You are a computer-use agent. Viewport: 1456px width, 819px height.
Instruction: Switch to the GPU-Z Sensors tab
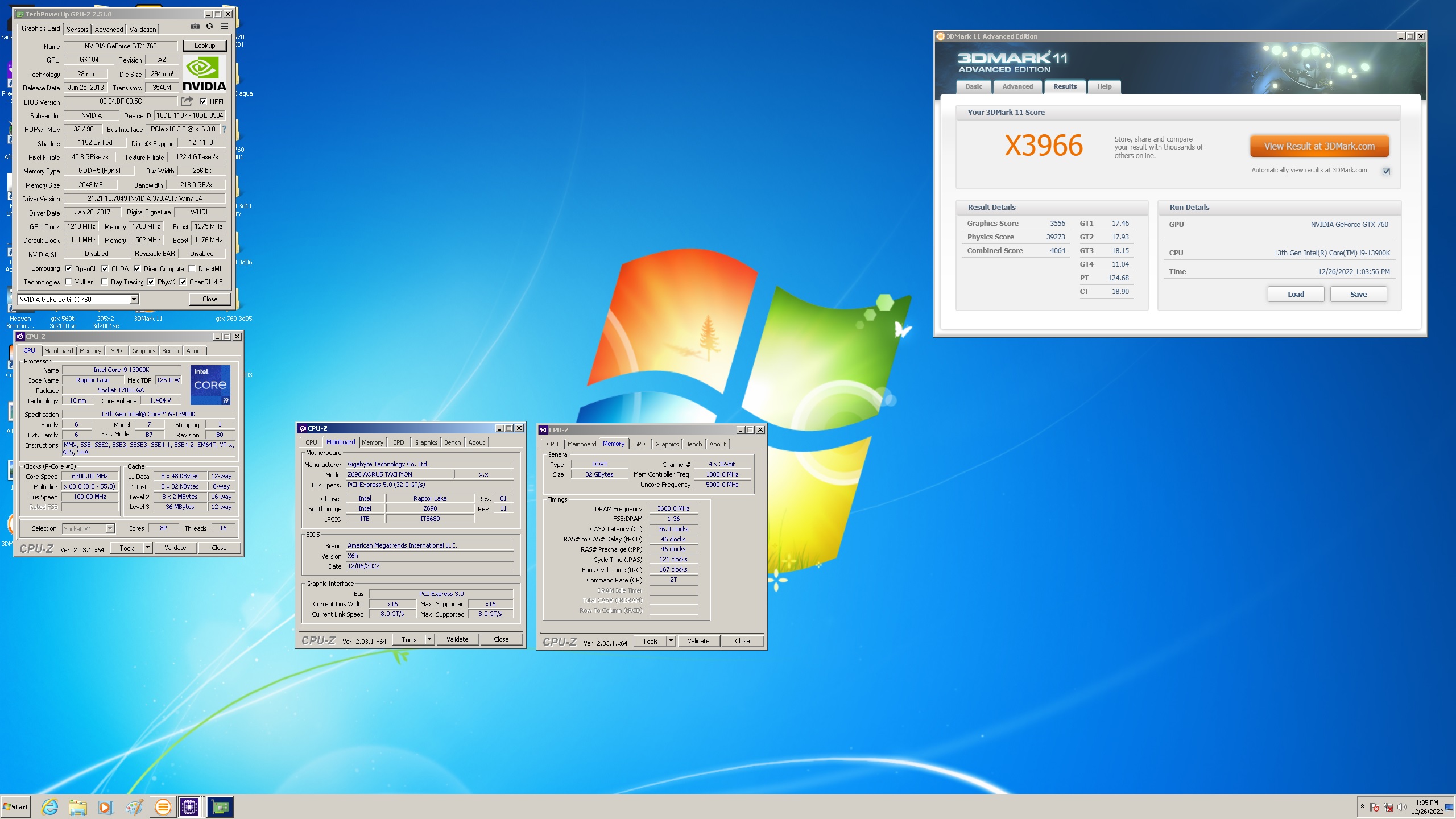[77, 30]
